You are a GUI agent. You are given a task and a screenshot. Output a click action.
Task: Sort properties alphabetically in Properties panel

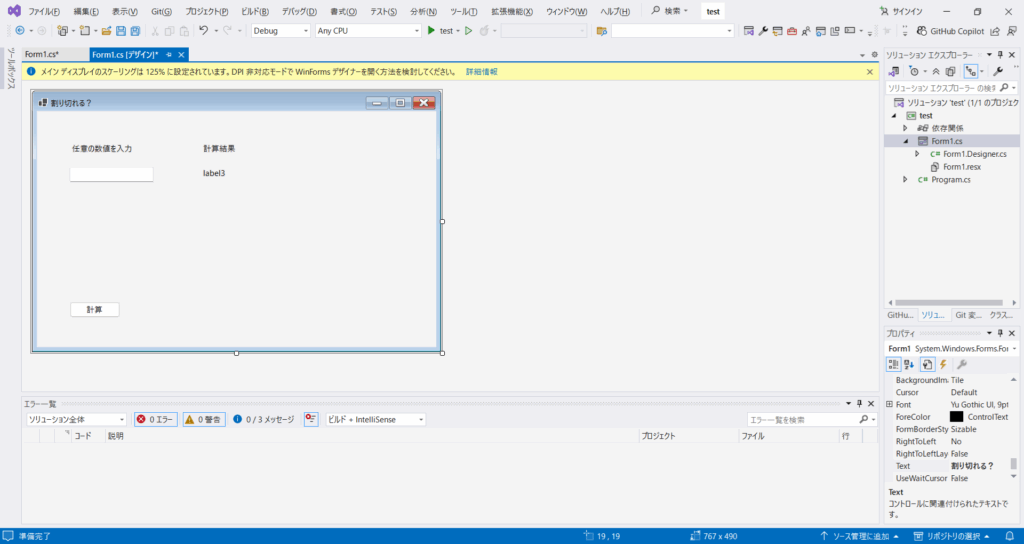[x=909, y=364]
